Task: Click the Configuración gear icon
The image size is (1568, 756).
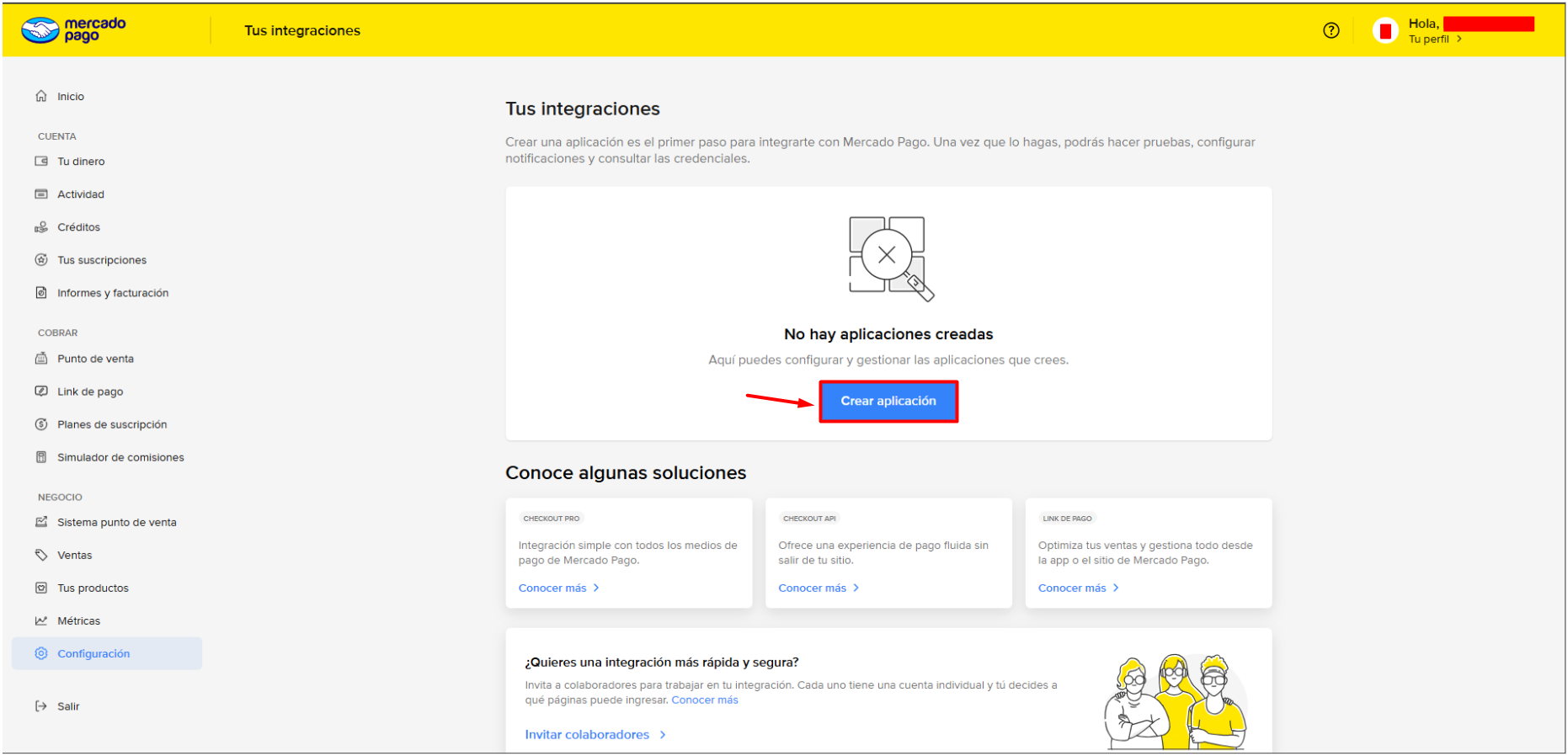Action: (41, 653)
